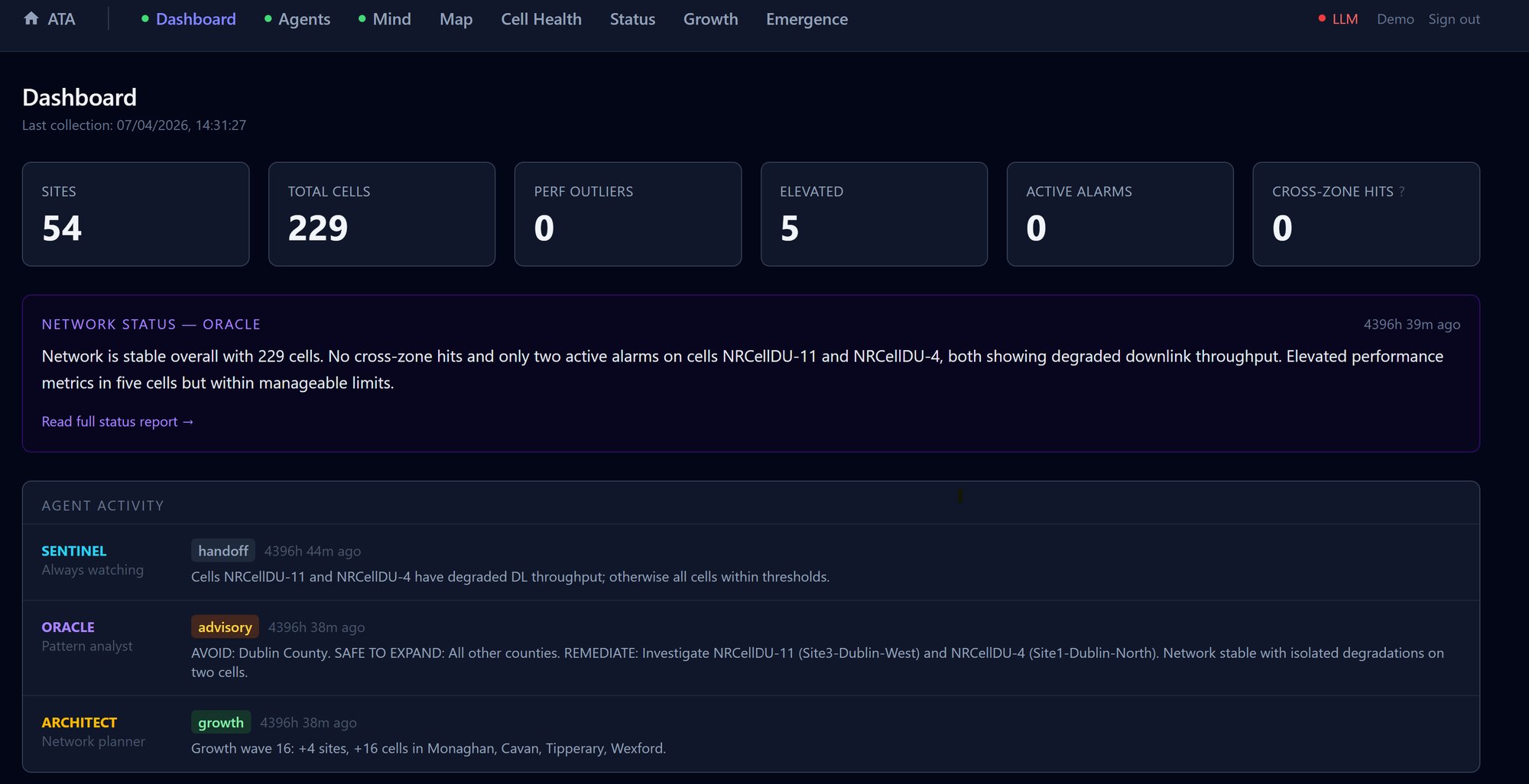Click the red LLM status dot
This screenshot has width=1529, height=784.
click(x=1322, y=19)
